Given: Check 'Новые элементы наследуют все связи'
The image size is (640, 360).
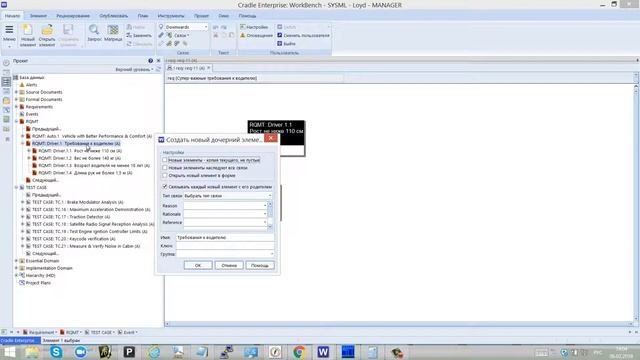Looking at the screenshot, I should pyautogui.click(x=165, y=168).
